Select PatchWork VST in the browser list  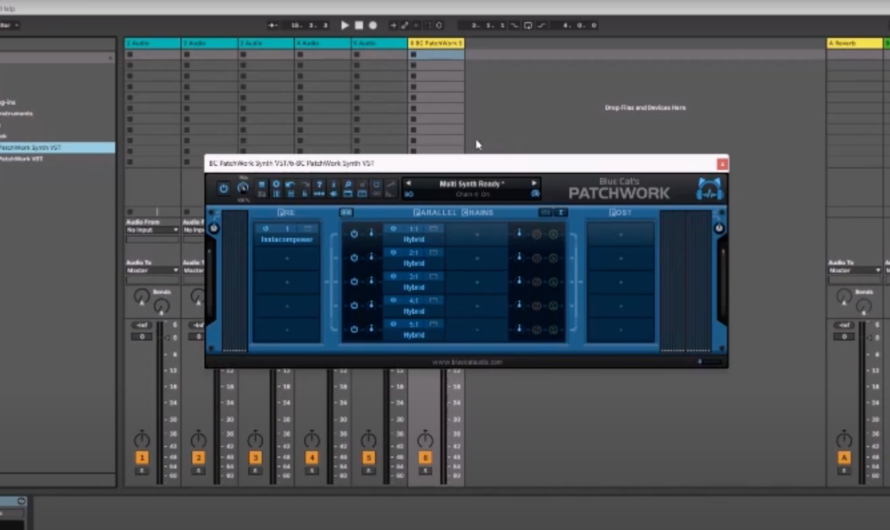click(x=22, y=159)
